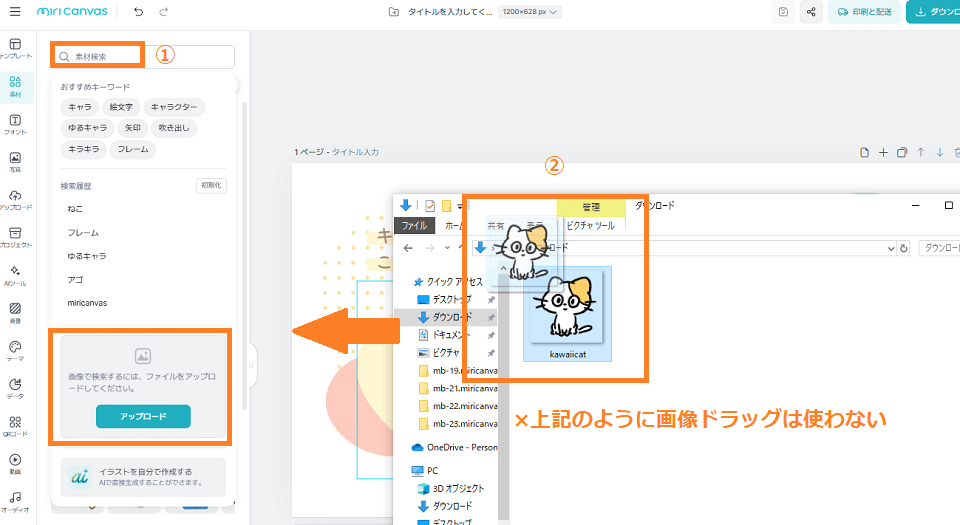Image resolution: width=960 pixels, height=525 pixels.
Task: Add a new page with plus icon
Action: click(883, 152)
